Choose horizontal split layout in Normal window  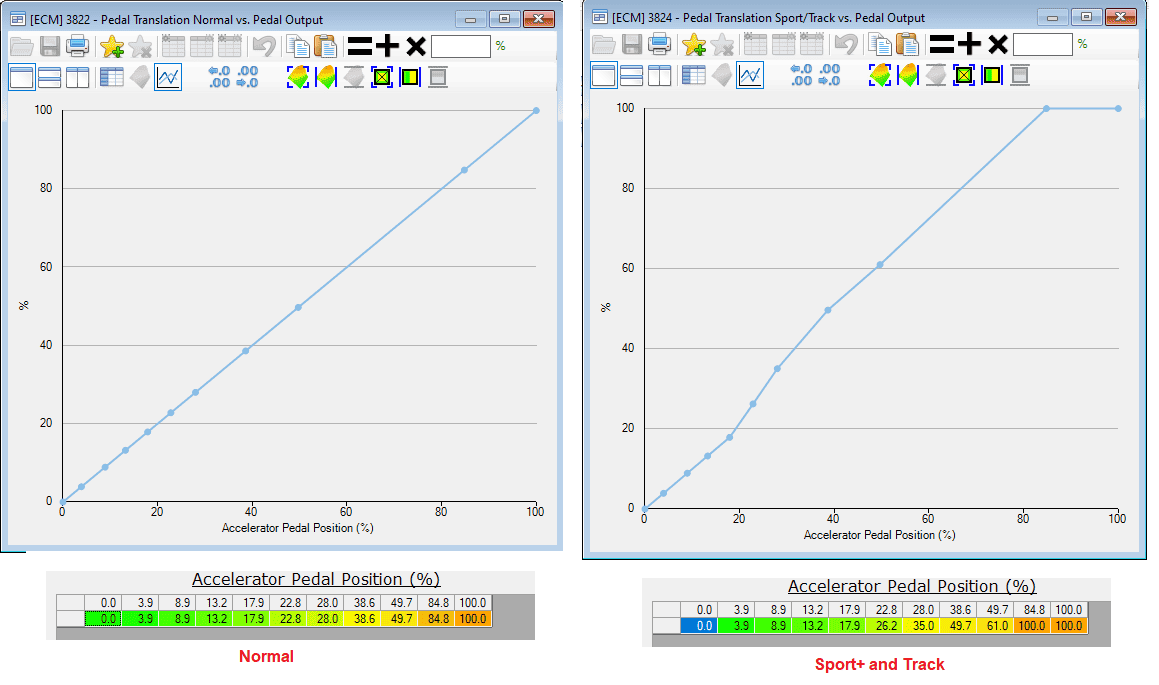(x=50, y=77)
